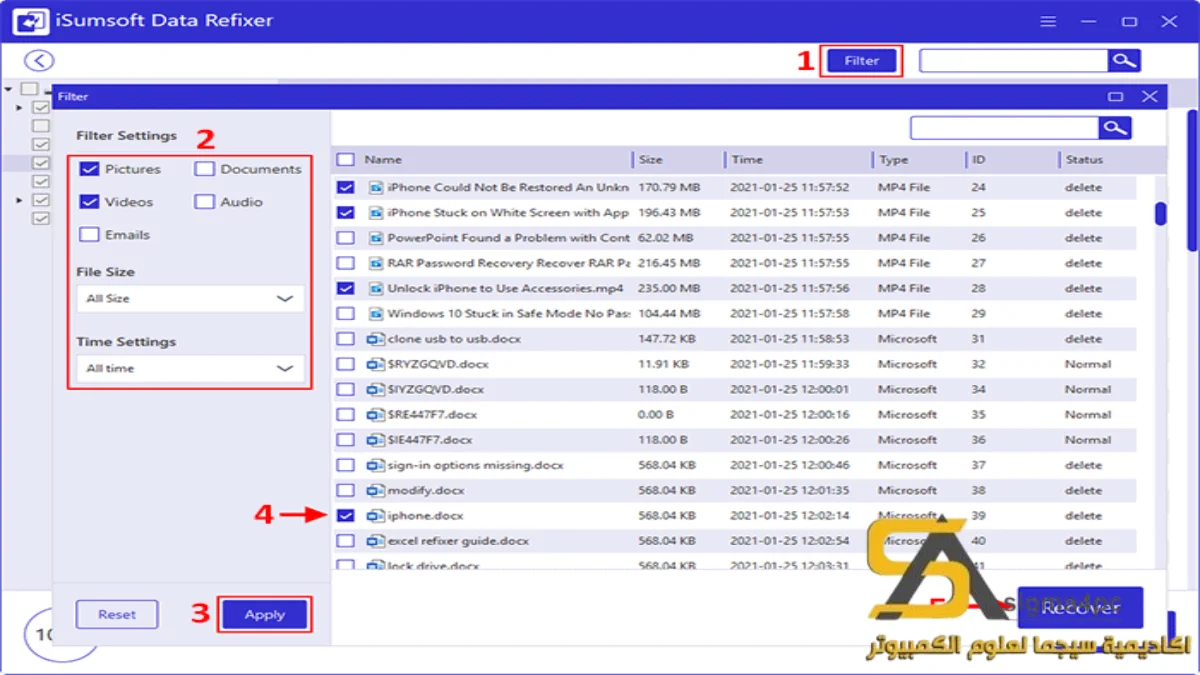Click docx icon of clone usb to usb.docx

[376, 339]
